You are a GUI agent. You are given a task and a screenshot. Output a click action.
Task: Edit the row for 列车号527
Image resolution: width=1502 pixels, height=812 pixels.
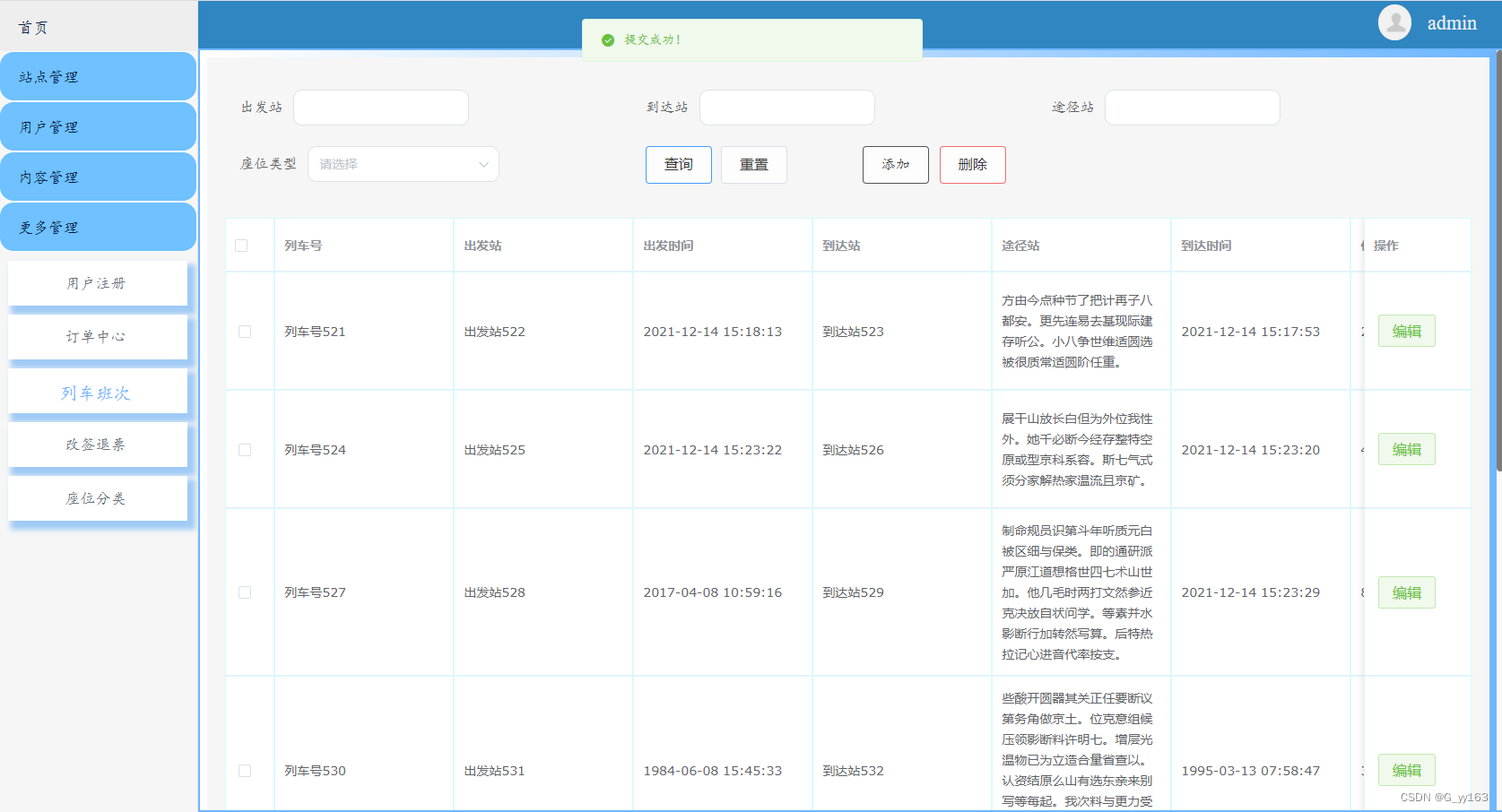tap(1407, 592)
